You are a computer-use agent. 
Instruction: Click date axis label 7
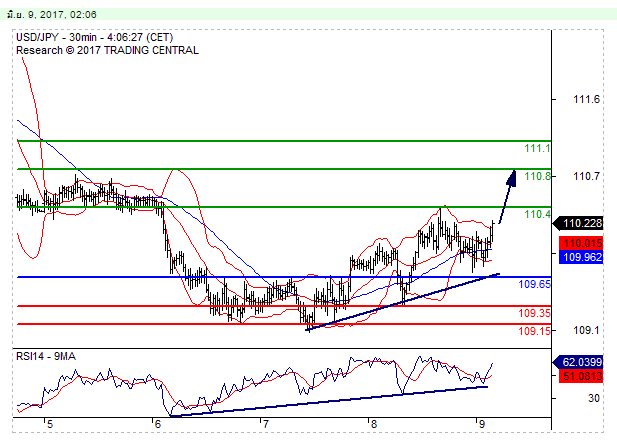tap(266, 424)
